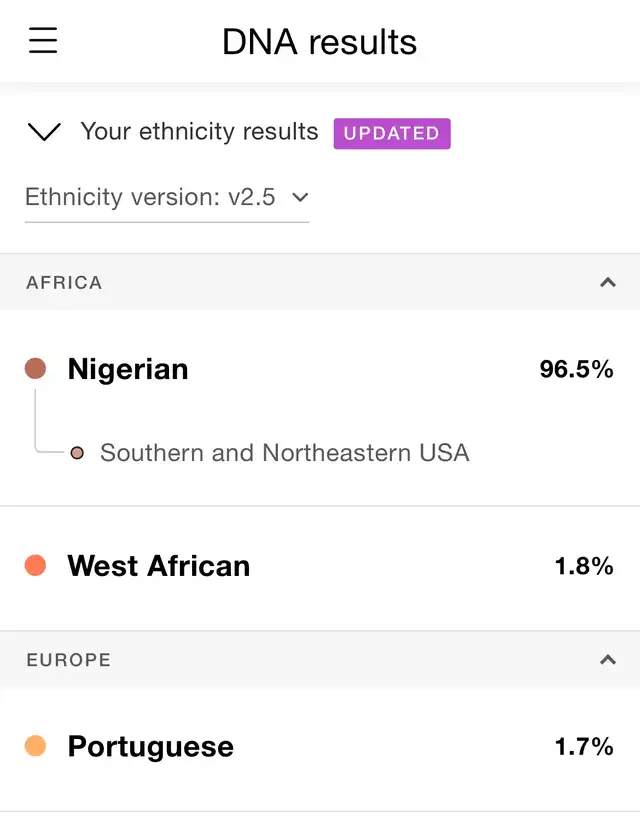Select the EUROPE section header

point(320,659)
